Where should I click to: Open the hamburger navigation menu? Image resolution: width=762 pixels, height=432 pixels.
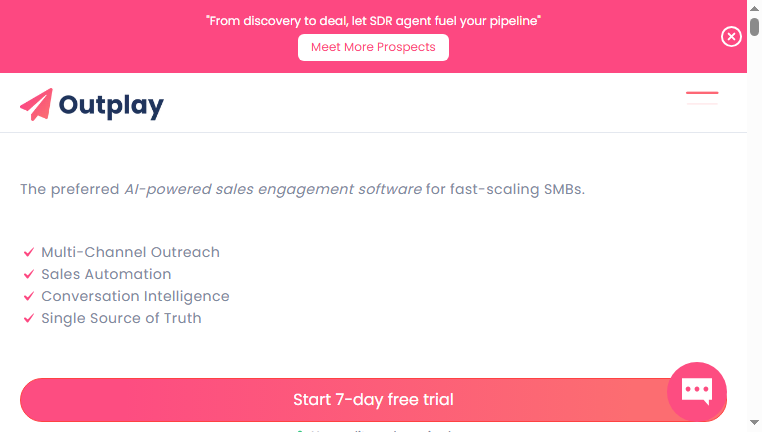click(x=702, y=98)
